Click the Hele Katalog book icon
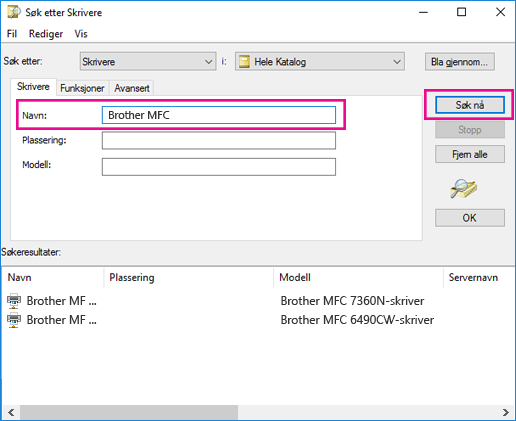This screenshot has height=421, width=516. (x=244, y=62)
